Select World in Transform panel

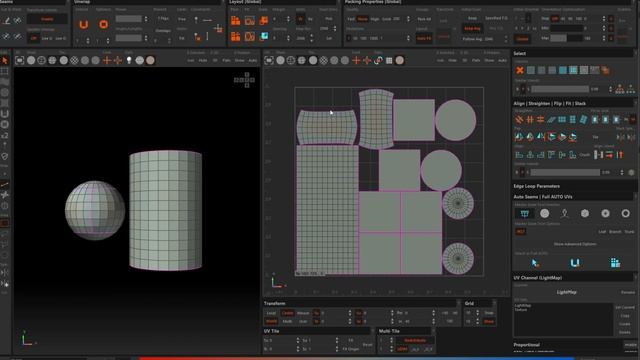tap(271, 321)
